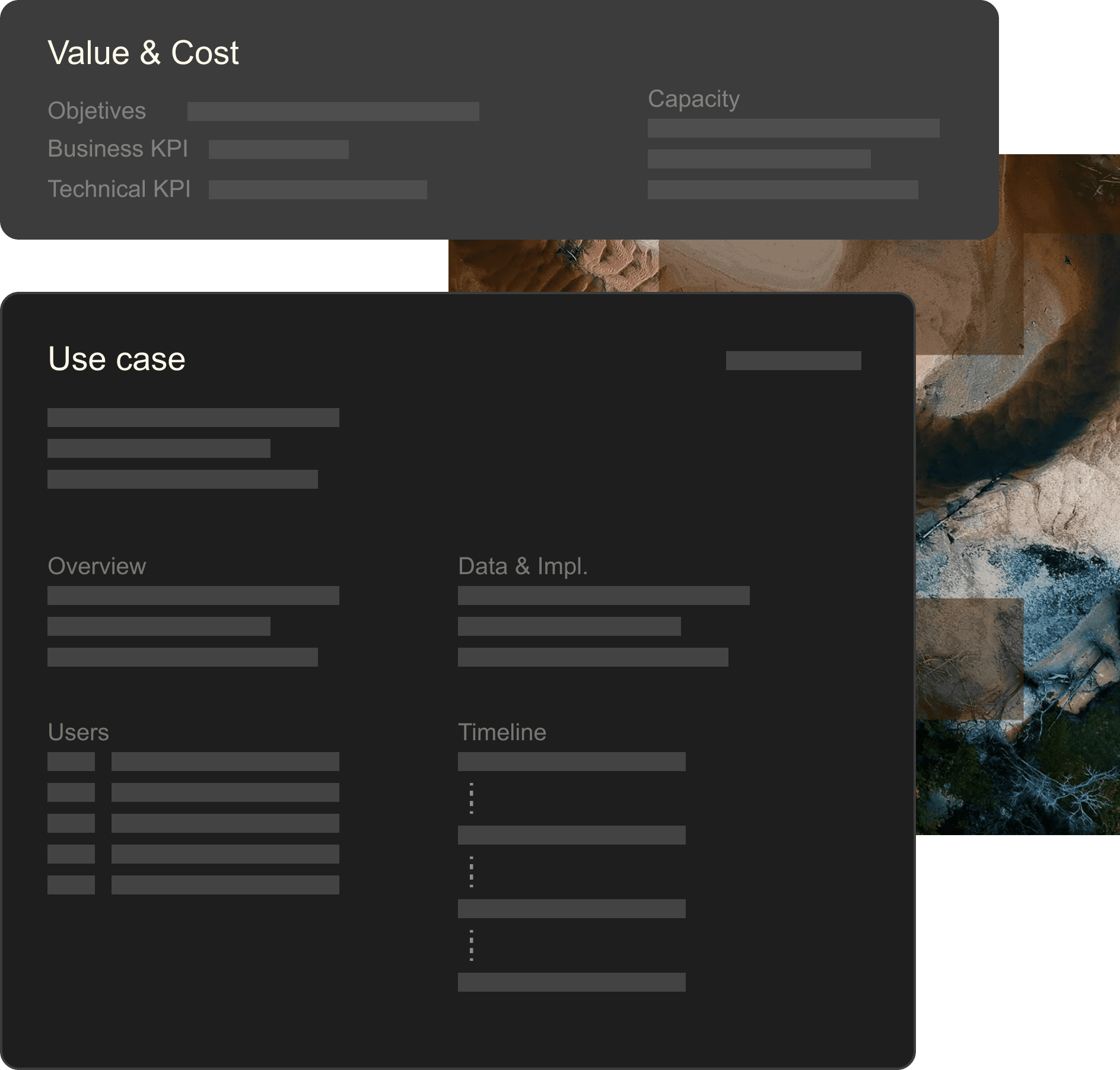
Task: Open the Data & Impl. section heading
Action: (x=523, y=566)
